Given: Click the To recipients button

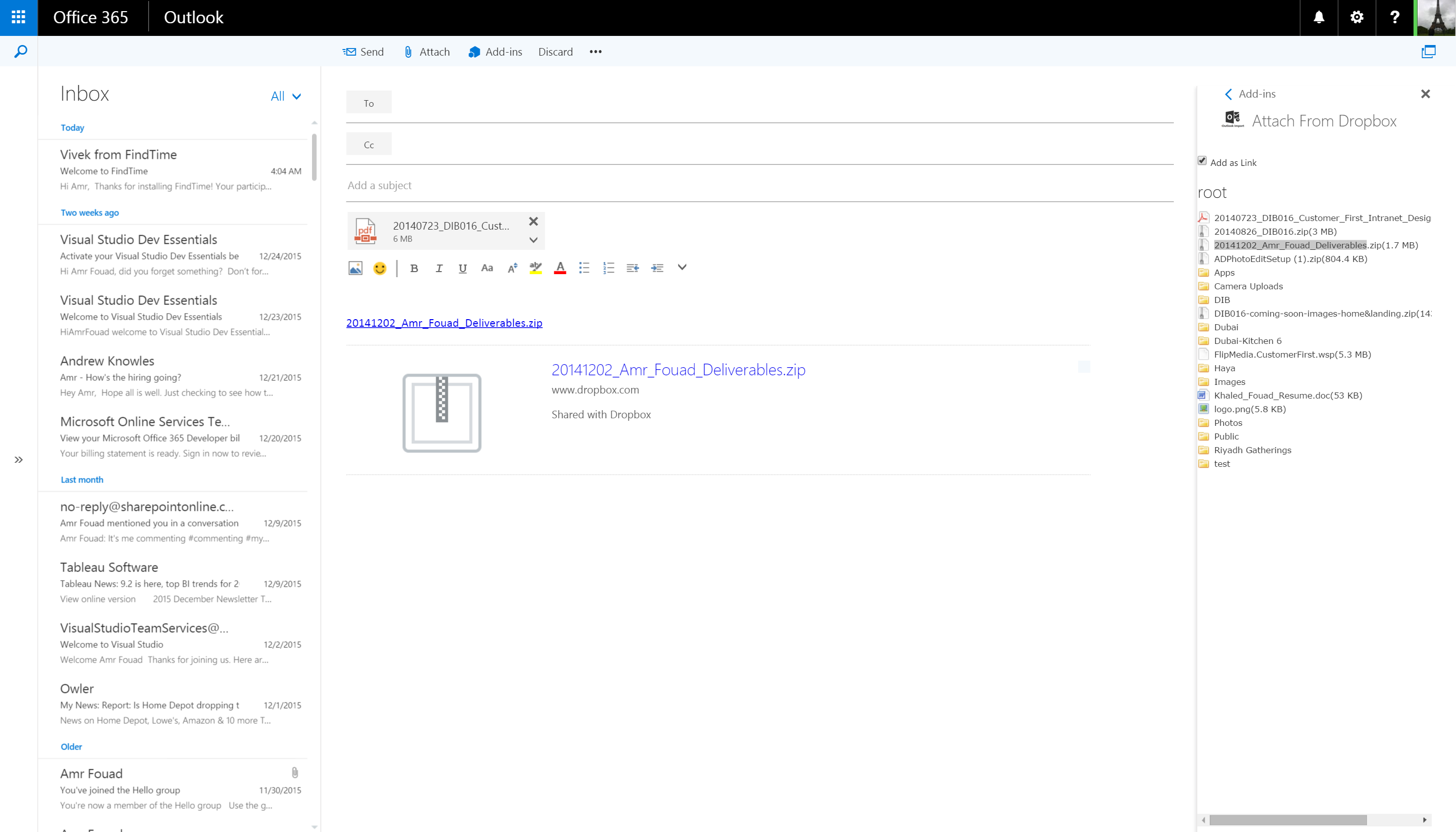Looking at the screenshot, I should [369, 103].
